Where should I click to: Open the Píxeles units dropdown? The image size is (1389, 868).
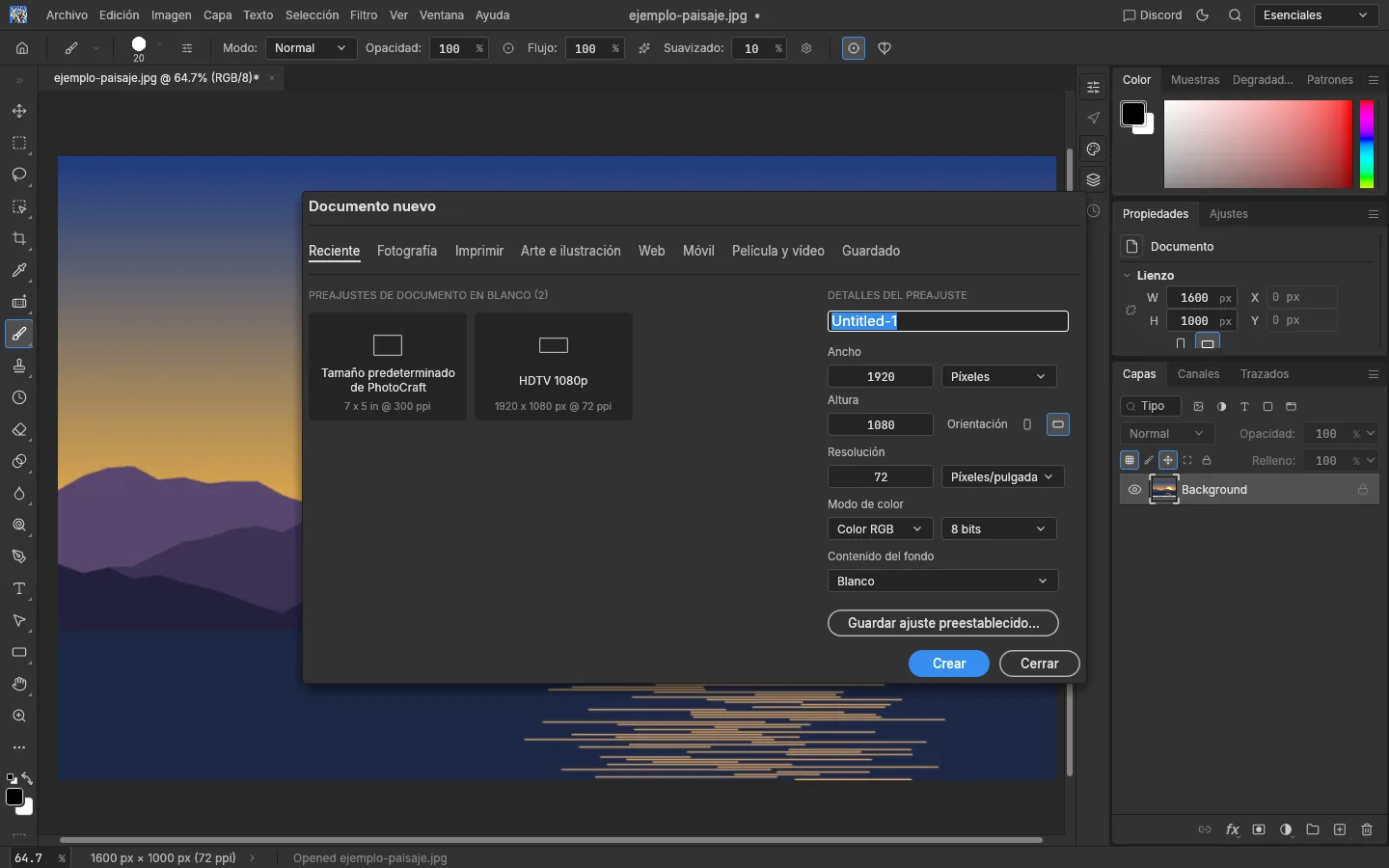click(998, 377)
